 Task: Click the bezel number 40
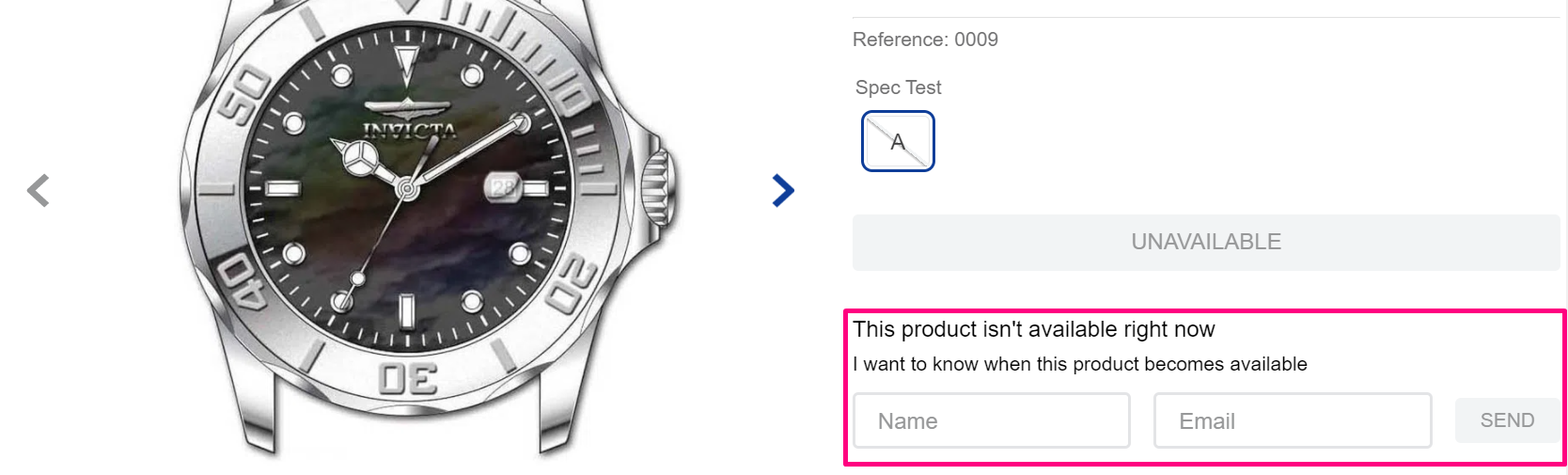coord(242,280)
